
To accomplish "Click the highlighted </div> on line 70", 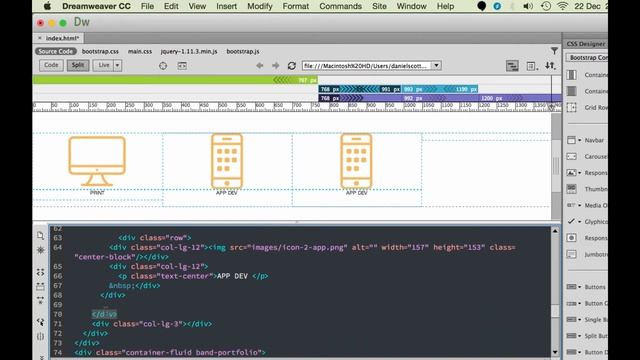I will 104,314.
